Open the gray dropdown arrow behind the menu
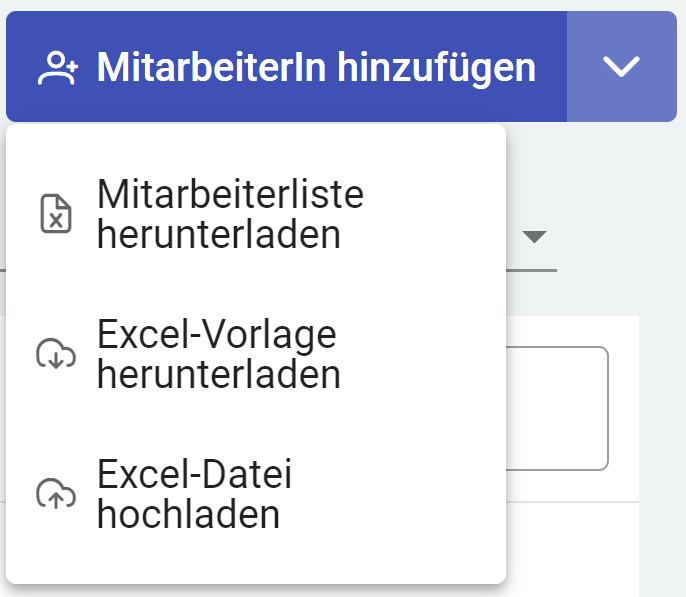This screenshot has width=686, height=597. 535,237
